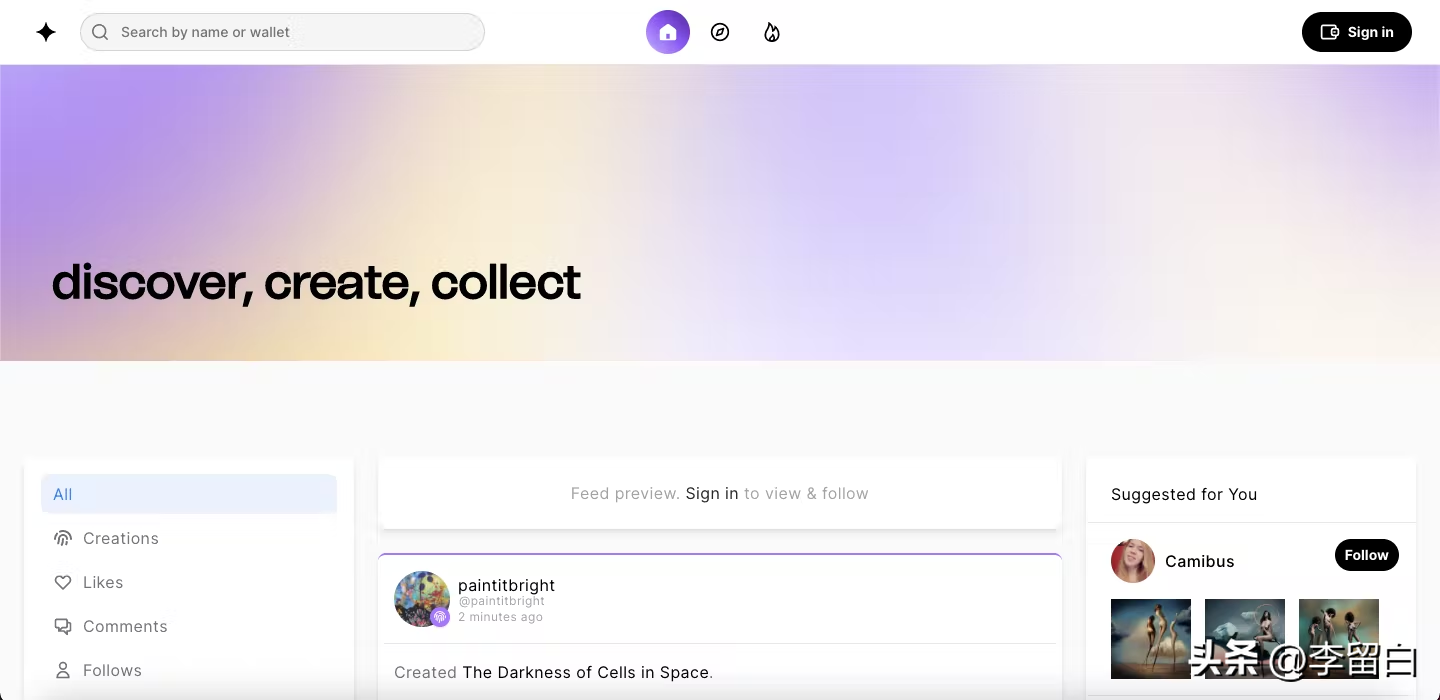1440x700 pixels.
Task: Click the magnifier search icon
Action: pyautogui.click(x=100, y=32)
